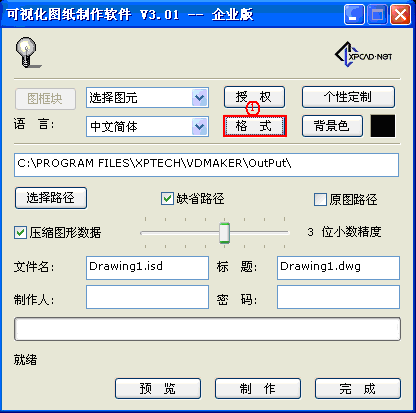Uncheck 压缩图形数据 option

[x=20, y=232]
